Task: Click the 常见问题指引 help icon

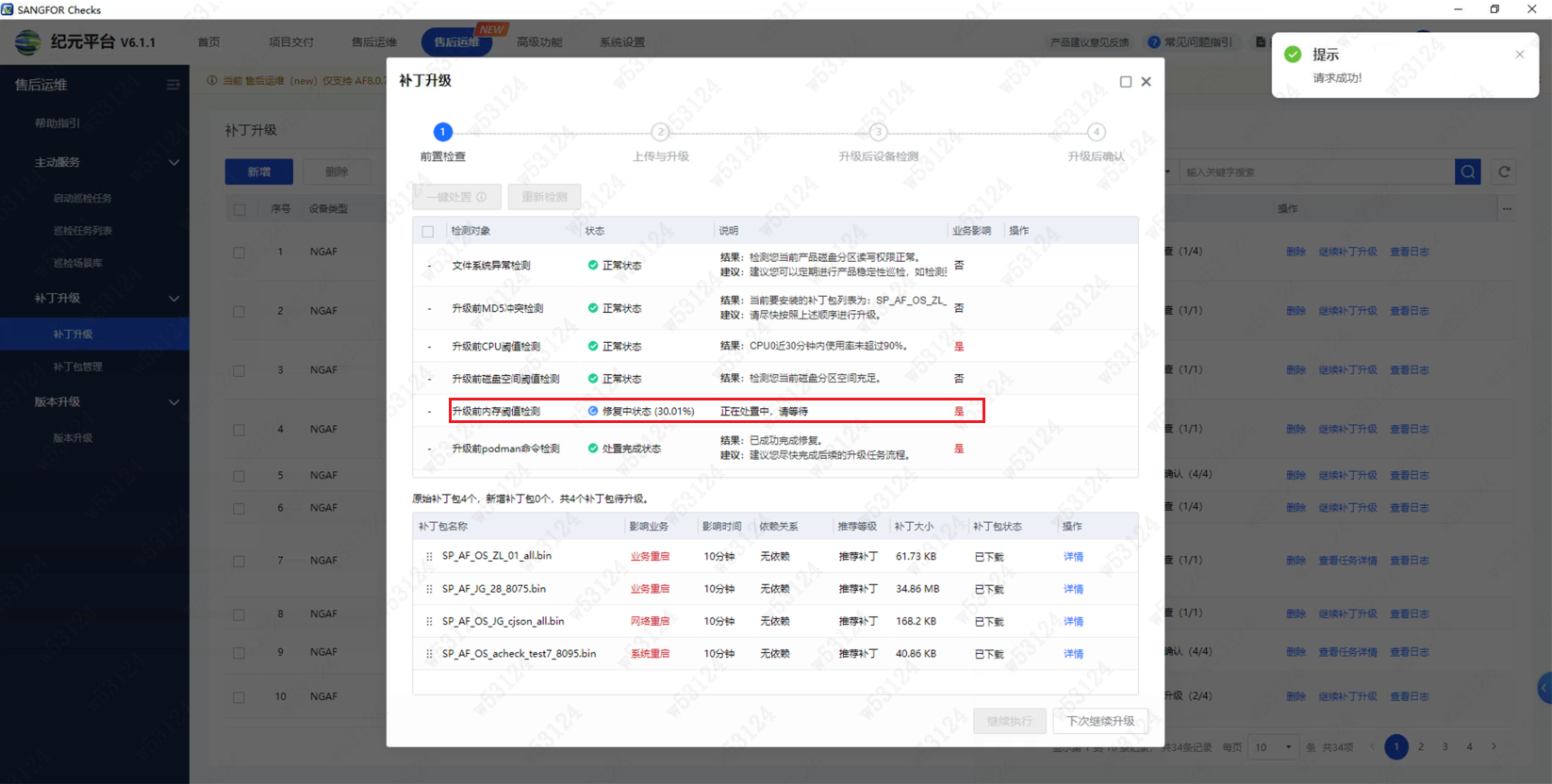Action: [x=1153, y=42]
